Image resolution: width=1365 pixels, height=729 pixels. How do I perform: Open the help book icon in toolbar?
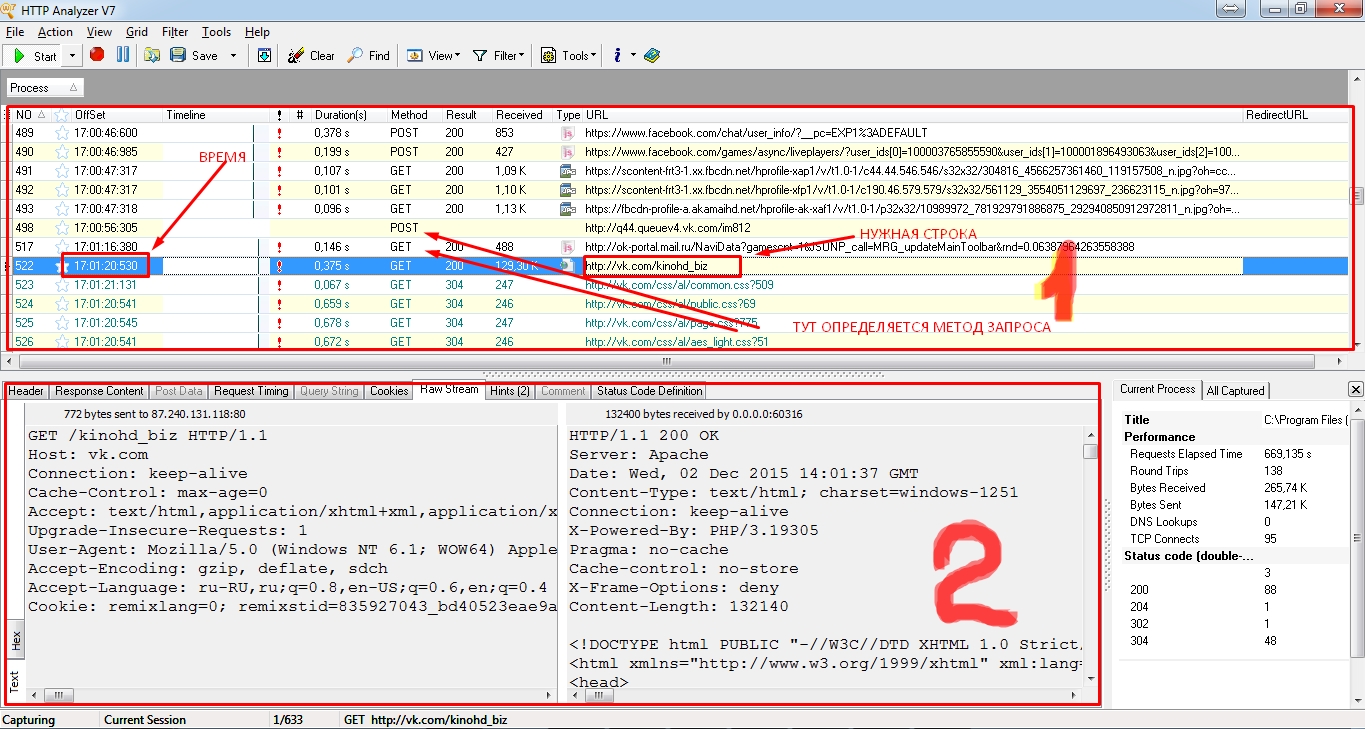(x=652, y=55)
